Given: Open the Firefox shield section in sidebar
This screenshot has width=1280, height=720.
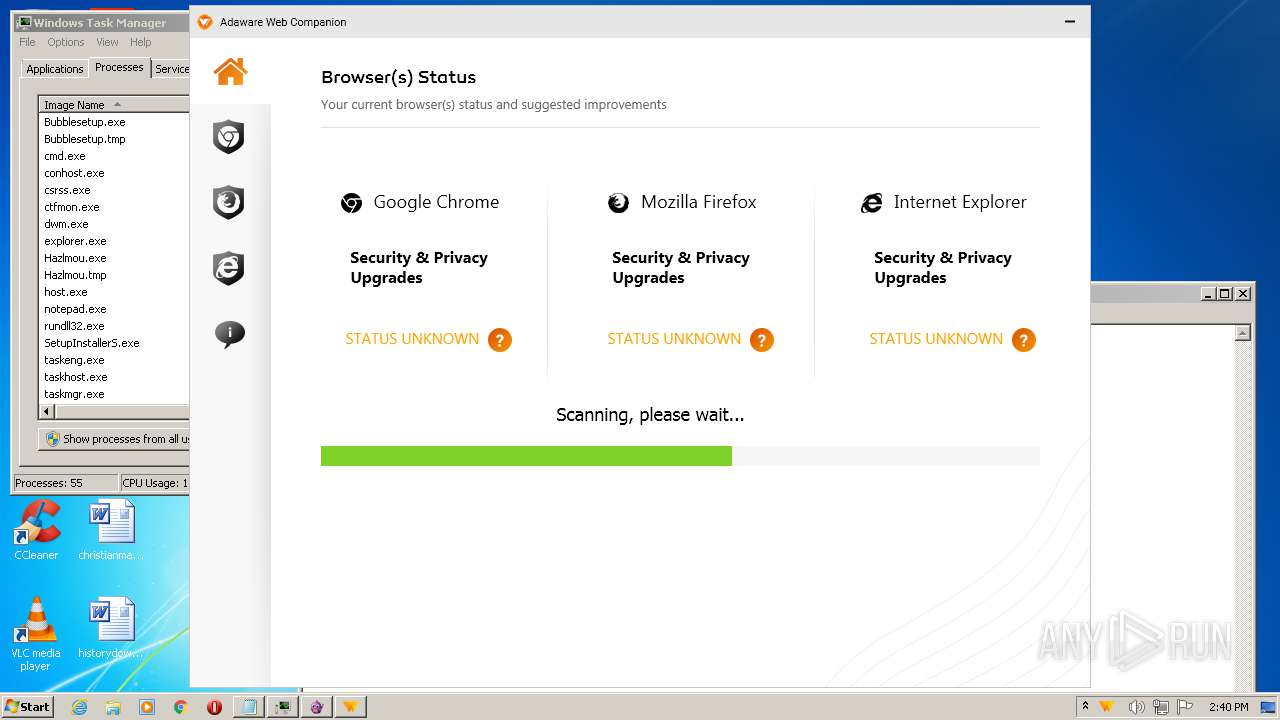Looking at the screenshot, I should [229, 203].
